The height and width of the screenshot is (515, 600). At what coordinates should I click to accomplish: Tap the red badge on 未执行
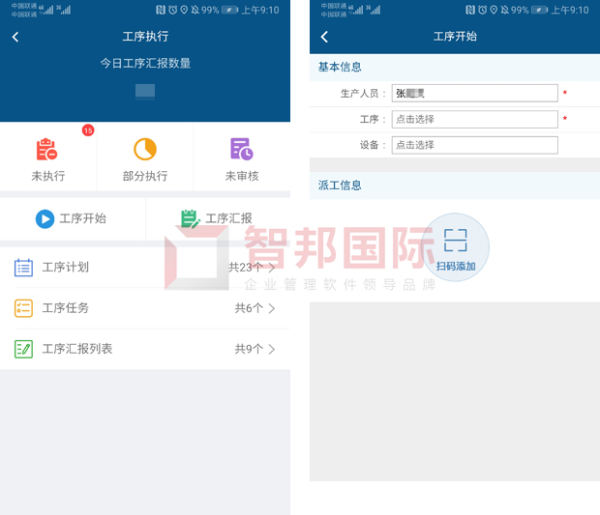click(x=88, y=130)
